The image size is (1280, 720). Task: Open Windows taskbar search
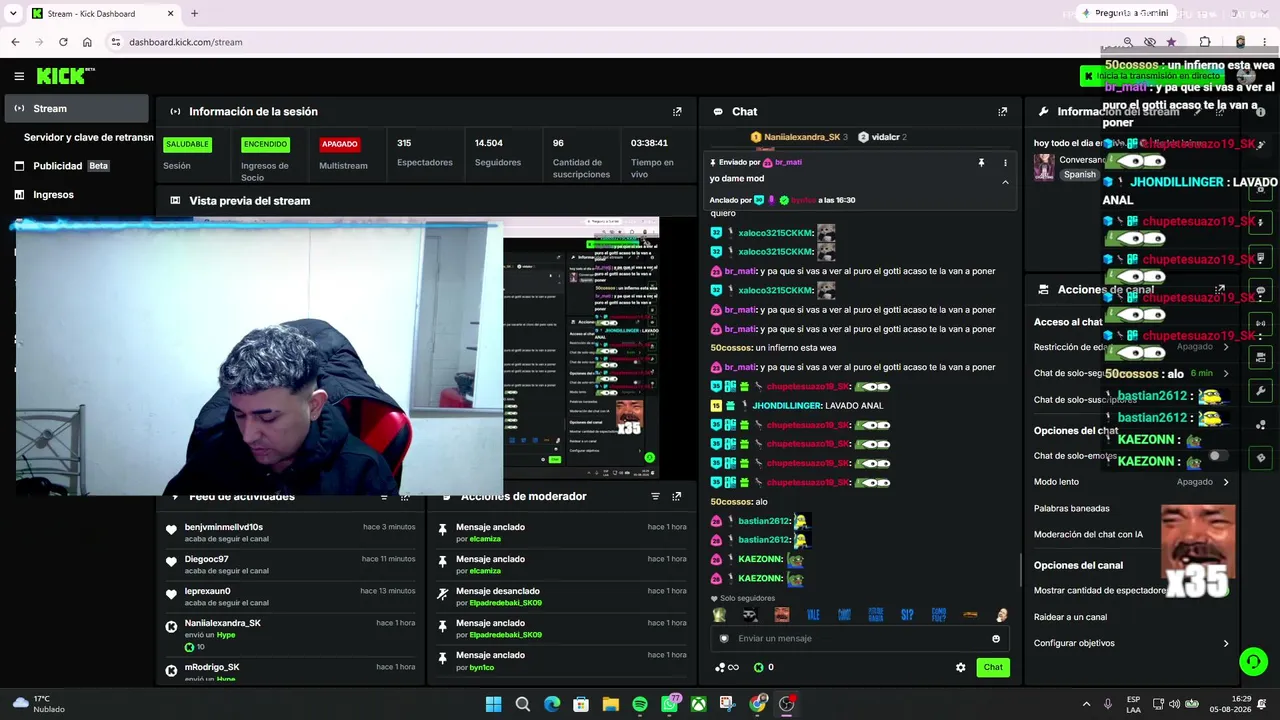(522, 704)
